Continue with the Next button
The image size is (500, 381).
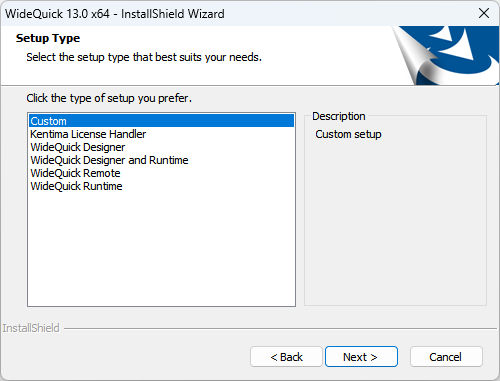click(x=361, y=357)
